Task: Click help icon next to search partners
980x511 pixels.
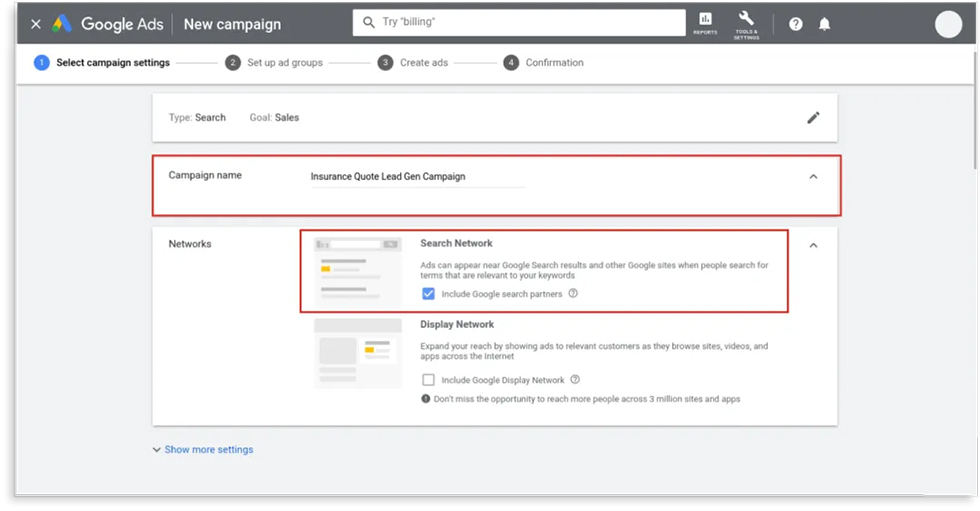Action: point(574,294)
